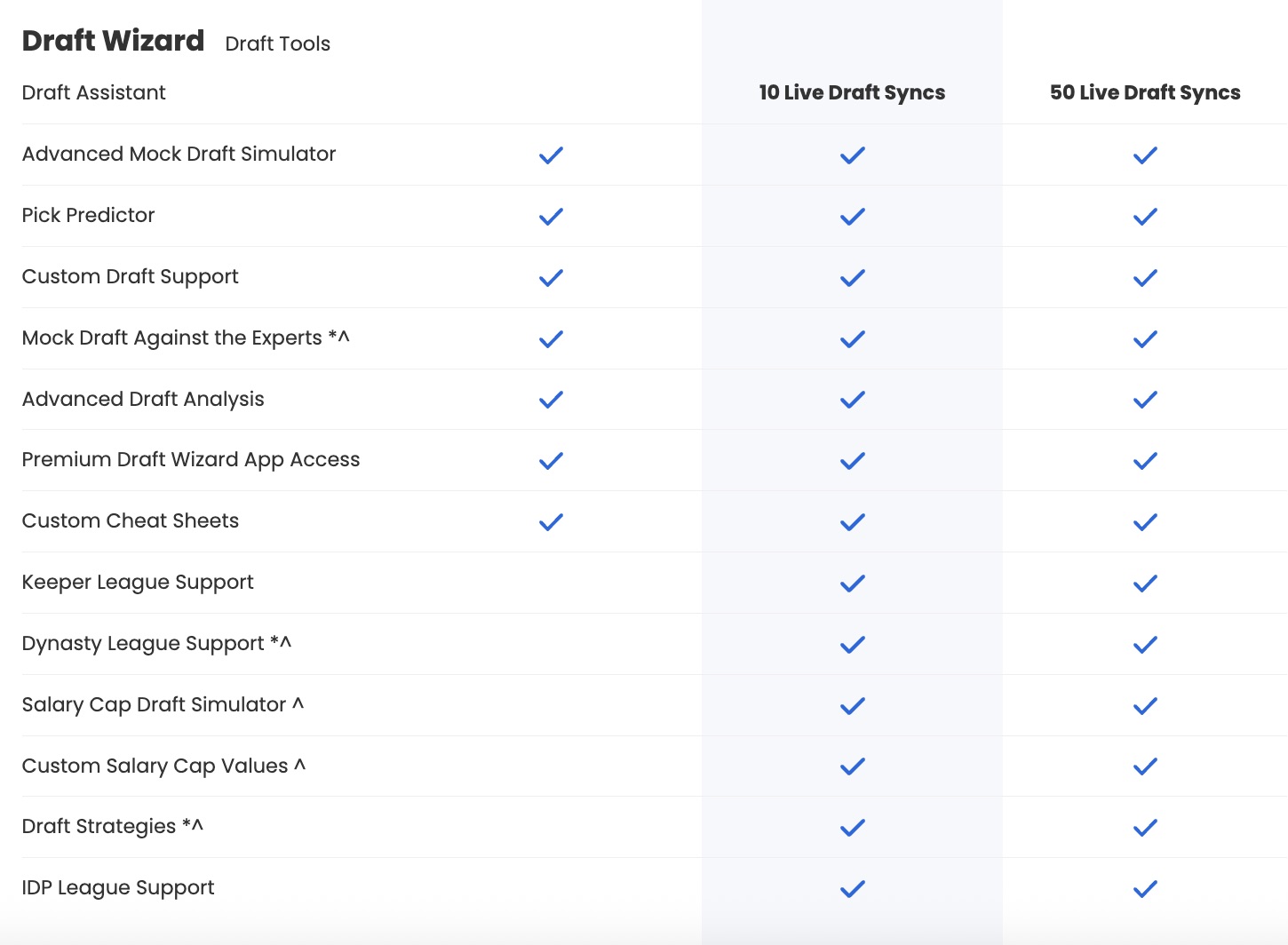Click Advanced Draft Analysis checkmark under 50 Live Draft Syncs
Viewport: 1288px width, 945px height.
[x=1145, y=400]
